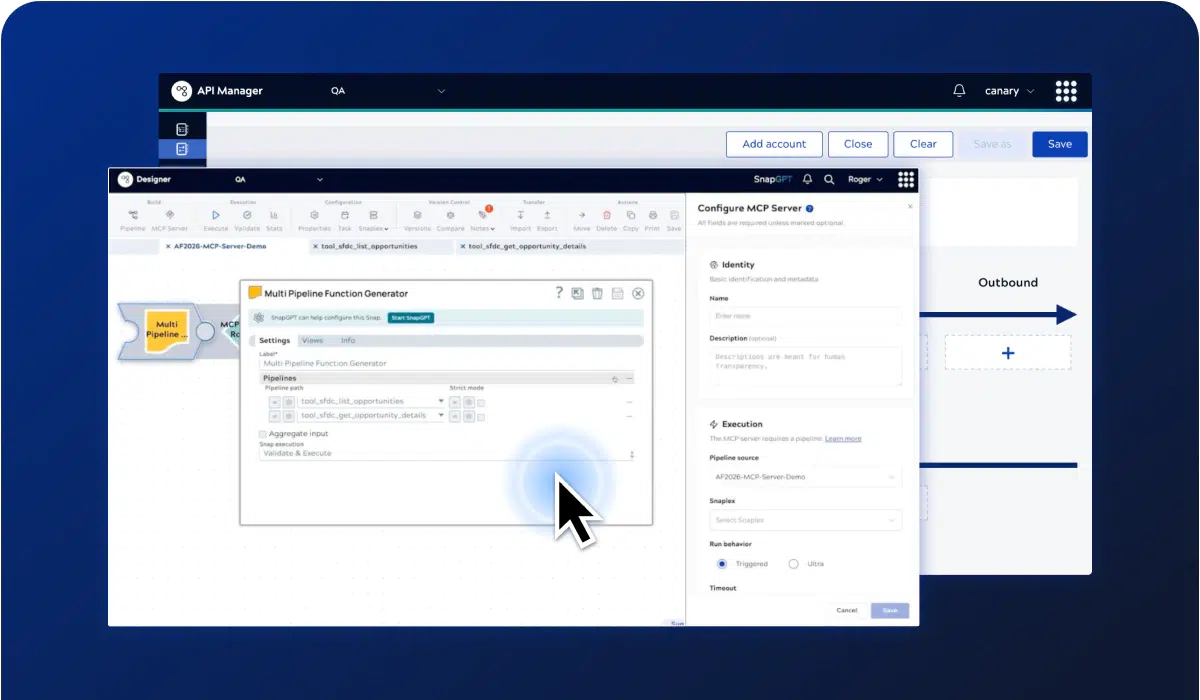Select the Triggered run behavior radio

(722, 564)
